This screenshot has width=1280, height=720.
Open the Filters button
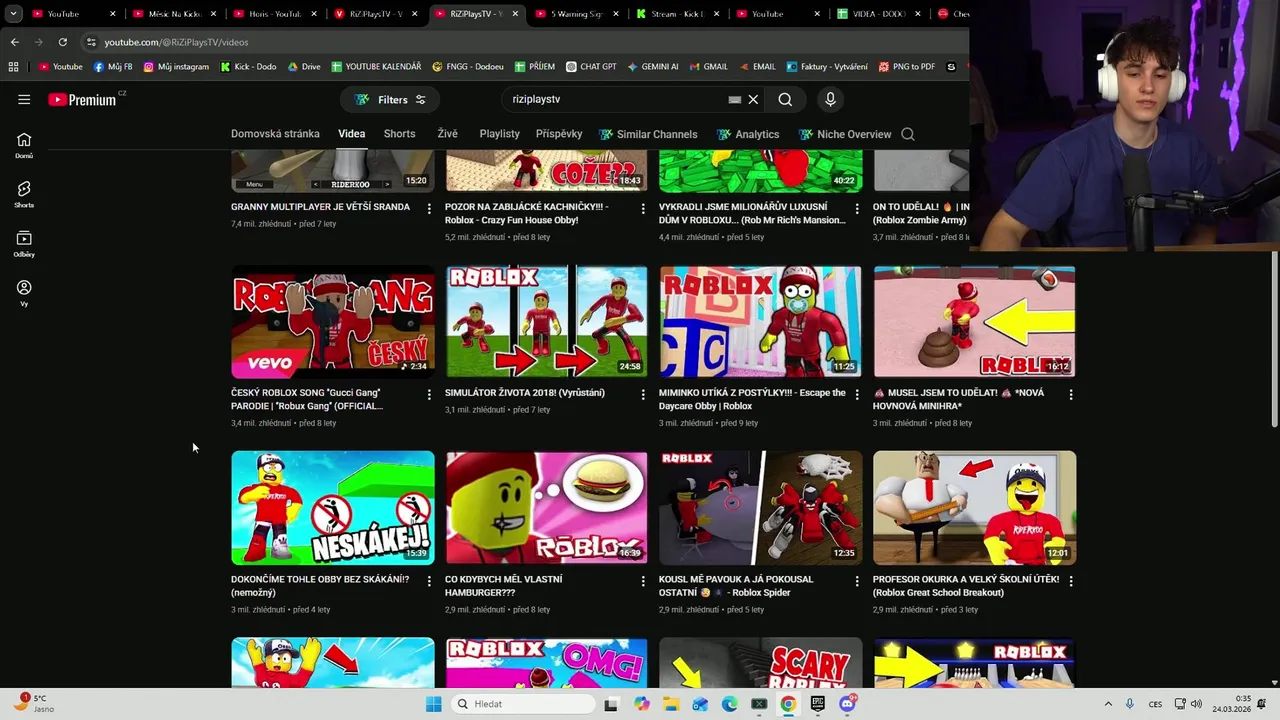(x=390, y=99)
